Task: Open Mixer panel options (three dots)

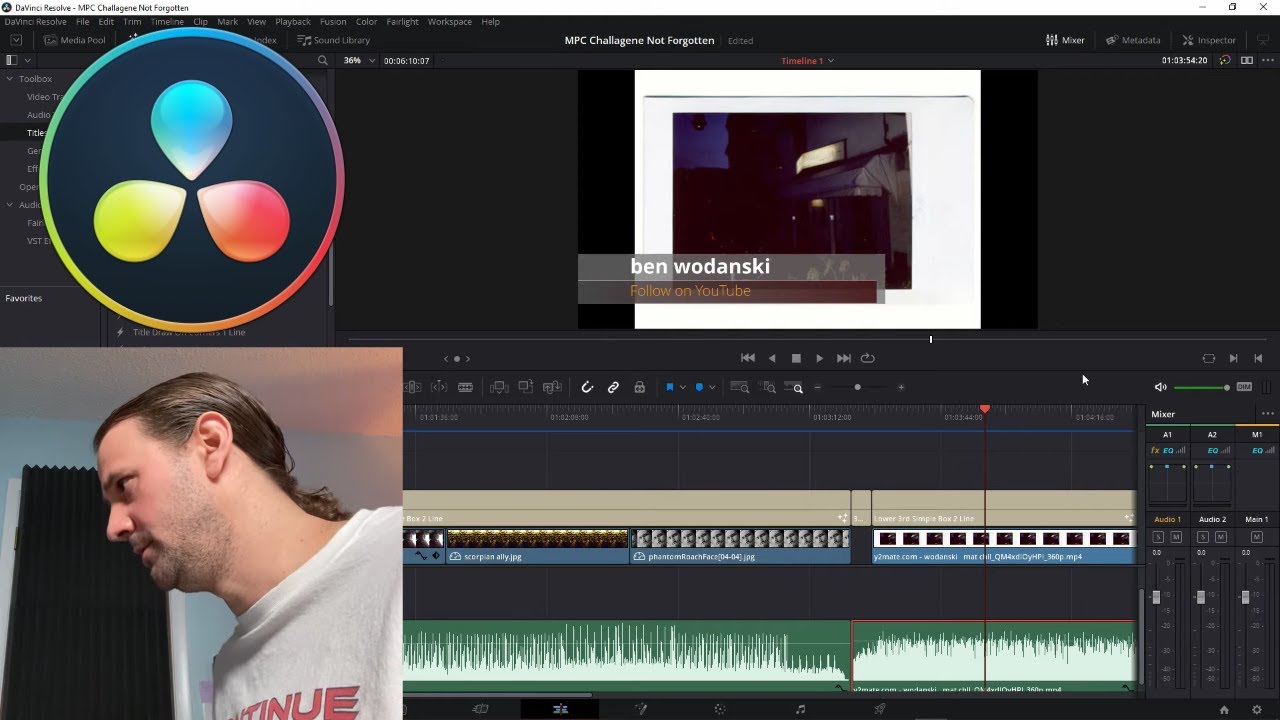Action: point(1267,414)
